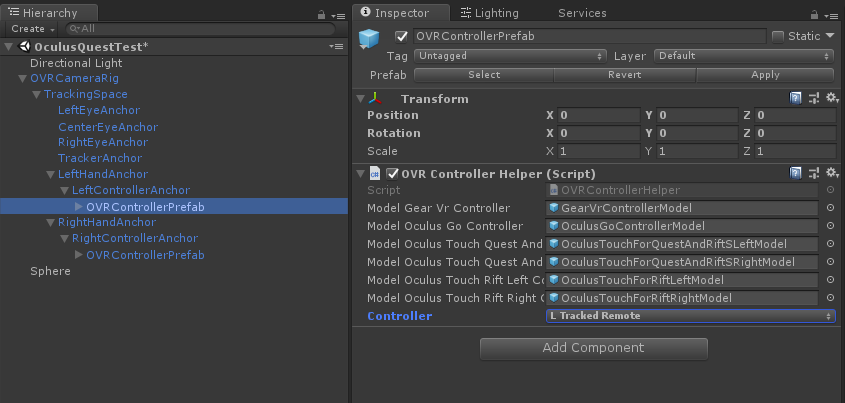Toggle the Static checkbox
Image resolution: width=845 pixels, height=403 pixels.
[778, 37]
